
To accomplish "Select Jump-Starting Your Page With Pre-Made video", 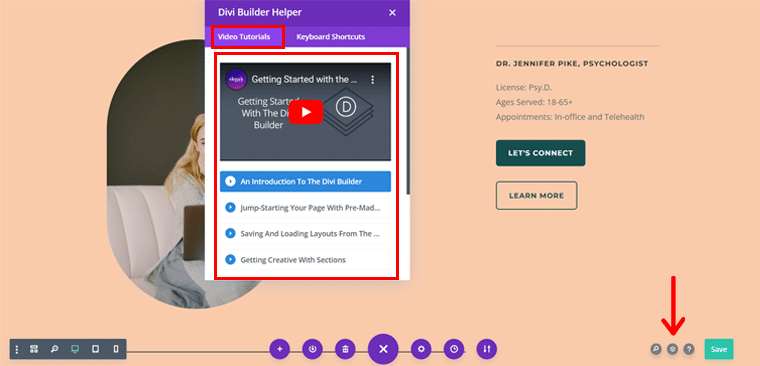I will click(x=305, y=208).
